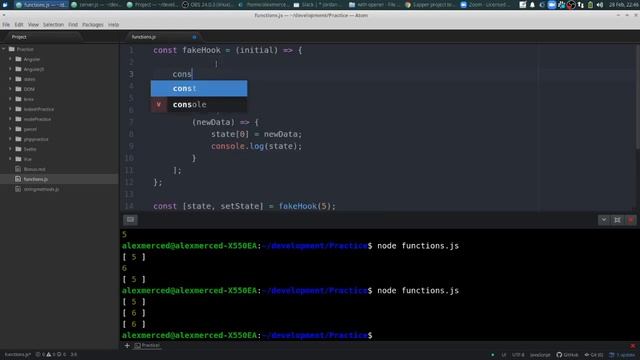This screenshot has height=360, width=640.
Task: Open the Edit menu
Action: (19, 25)
